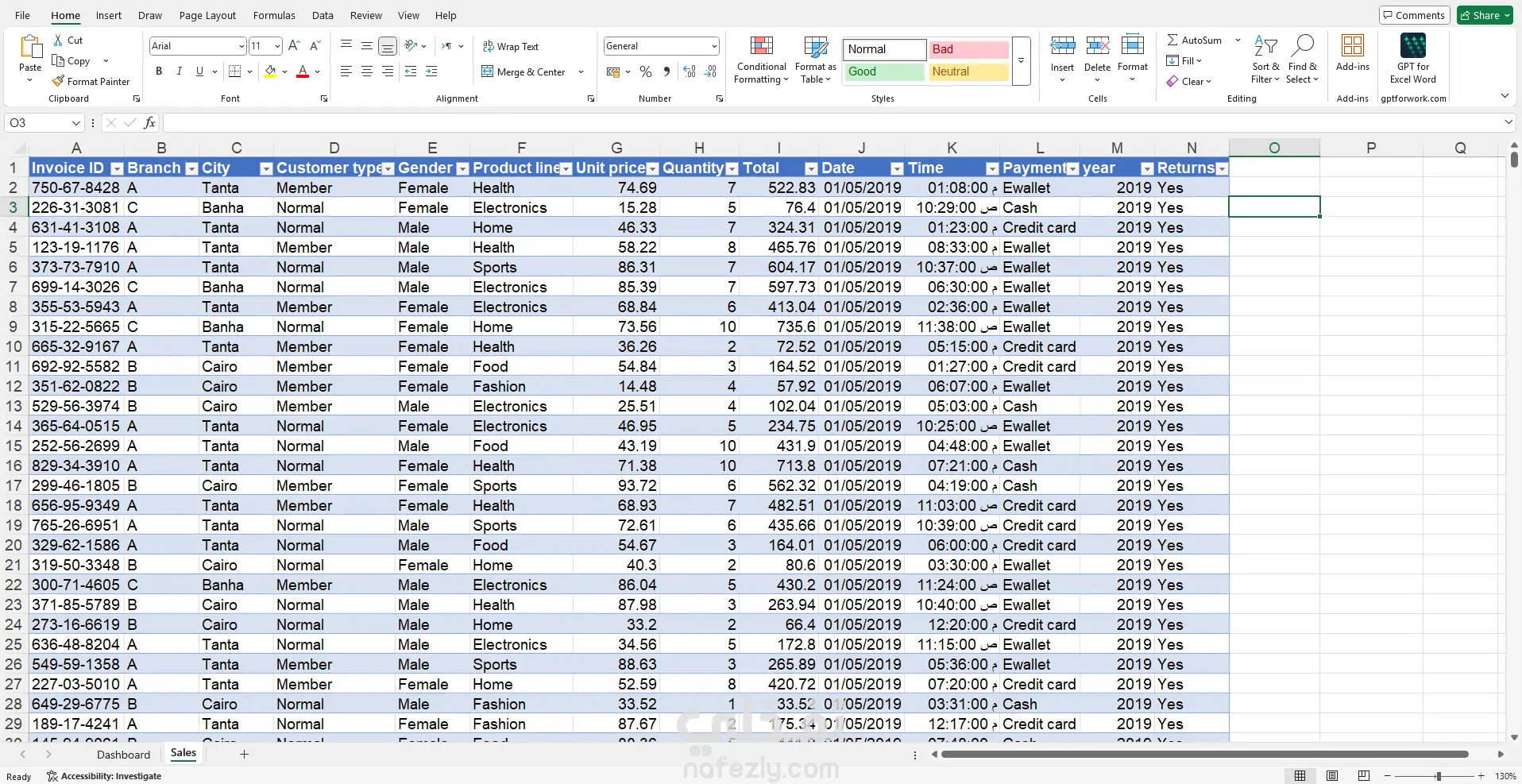Image resolution: width=1522 pixels, height=784 pixels.
Task: Open the City column filter dropdown
Action: point(266,168)
